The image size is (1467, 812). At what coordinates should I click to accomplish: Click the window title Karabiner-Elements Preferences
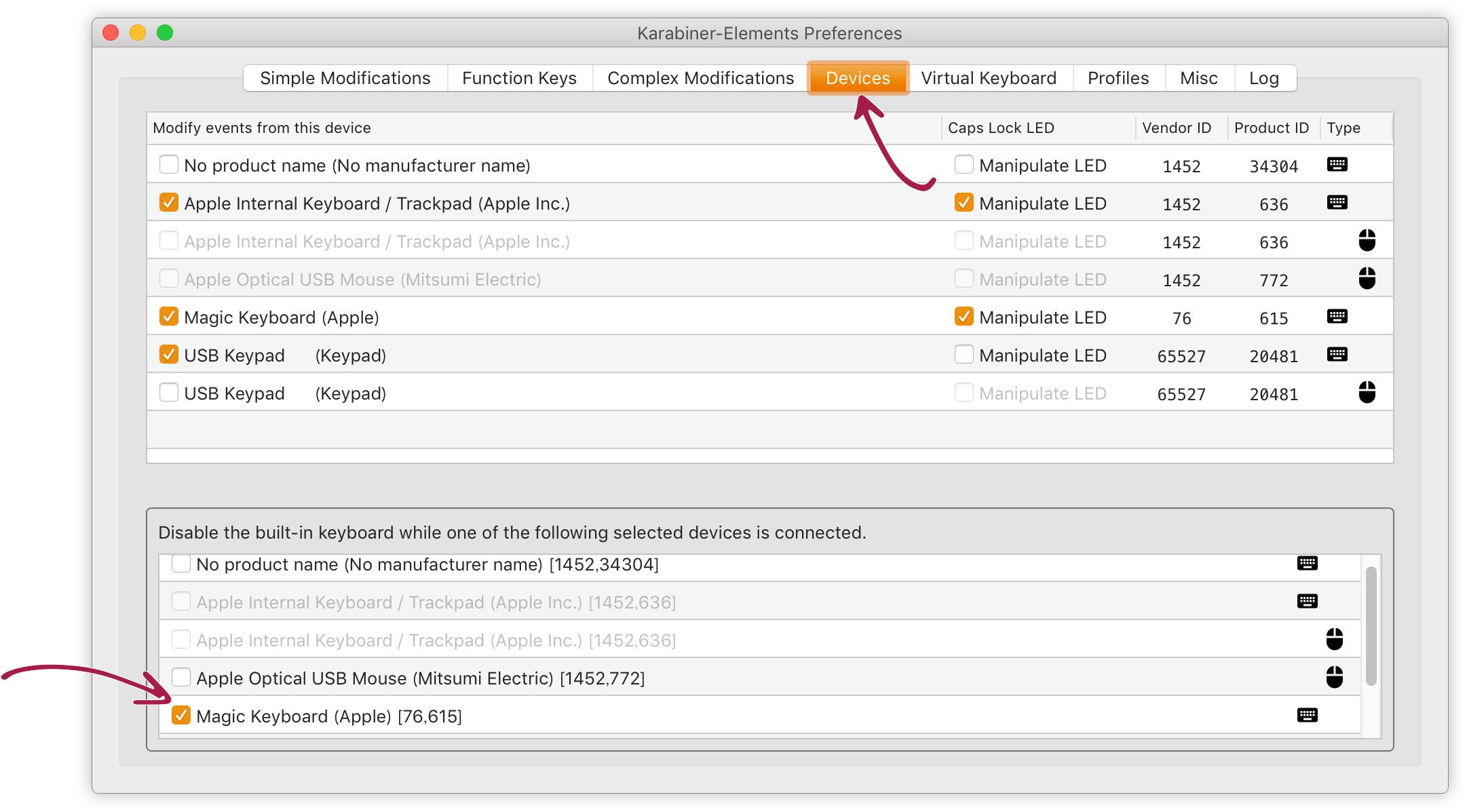[769, 33]
